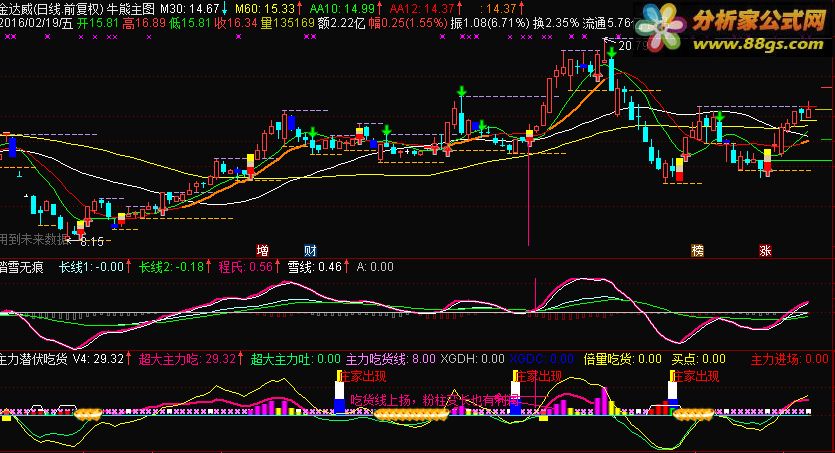Select the 牛熊主图 main indicator title
The height and width of the screenshot is (453, 835).
131,9
